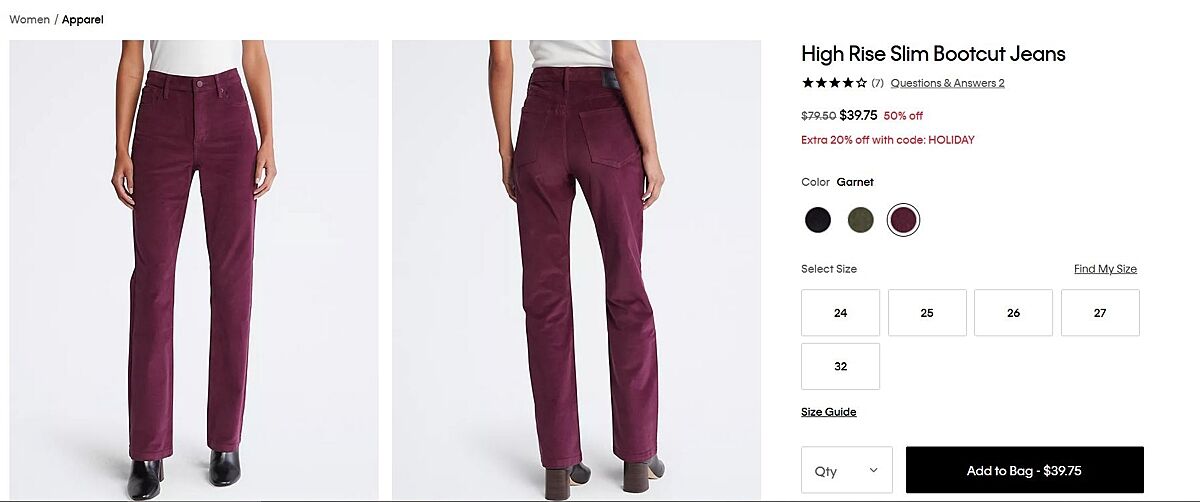This screenshot has height=502, width=1200.
Task: Choose size 32
Action: [x=840, y=366]
